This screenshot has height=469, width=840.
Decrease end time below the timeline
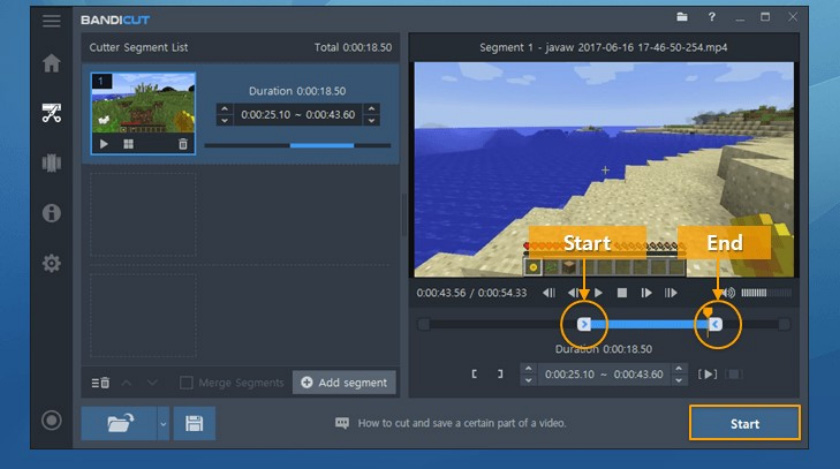click(679, 380)
